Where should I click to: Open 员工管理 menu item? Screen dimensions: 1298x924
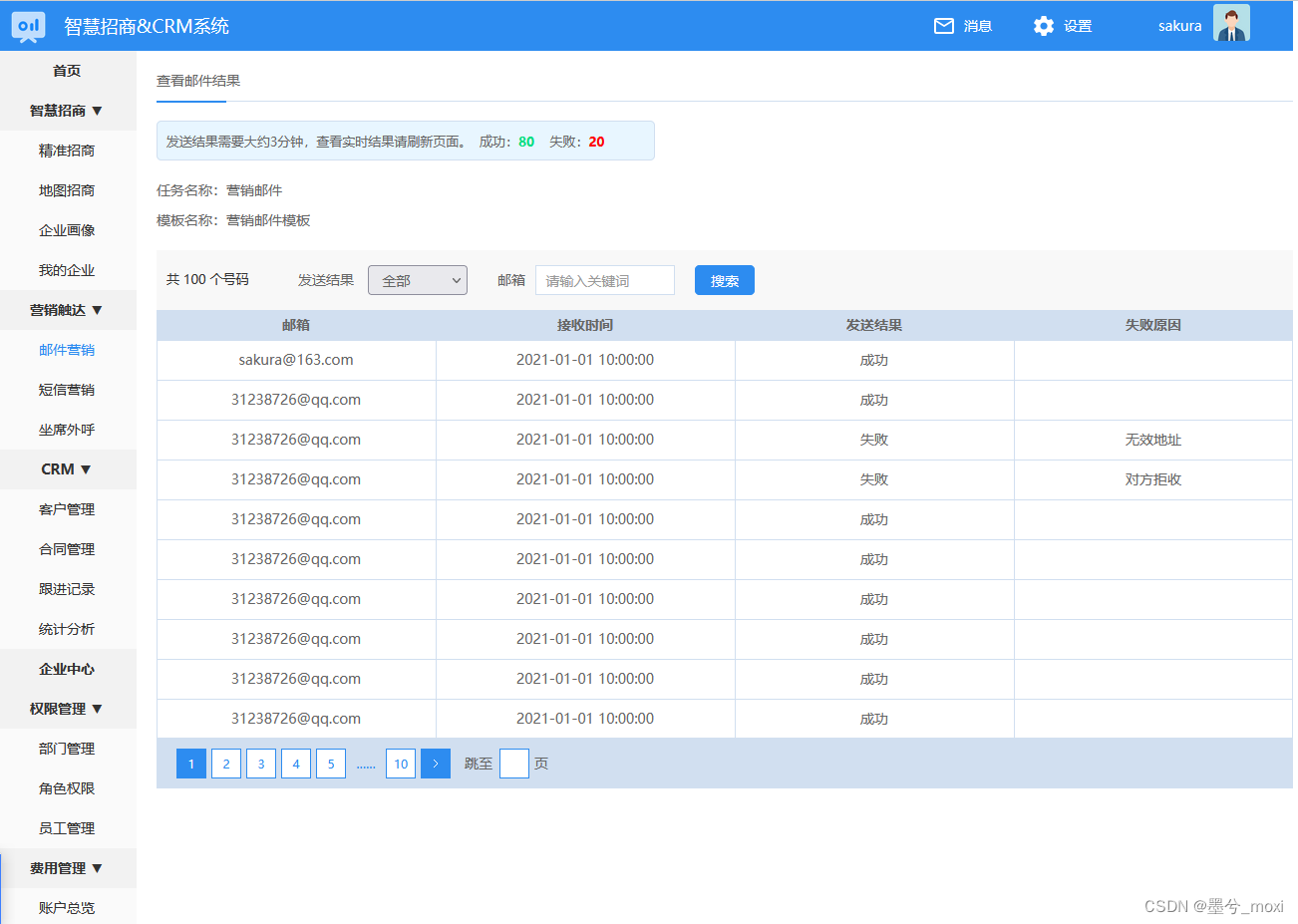coord(67,828)
